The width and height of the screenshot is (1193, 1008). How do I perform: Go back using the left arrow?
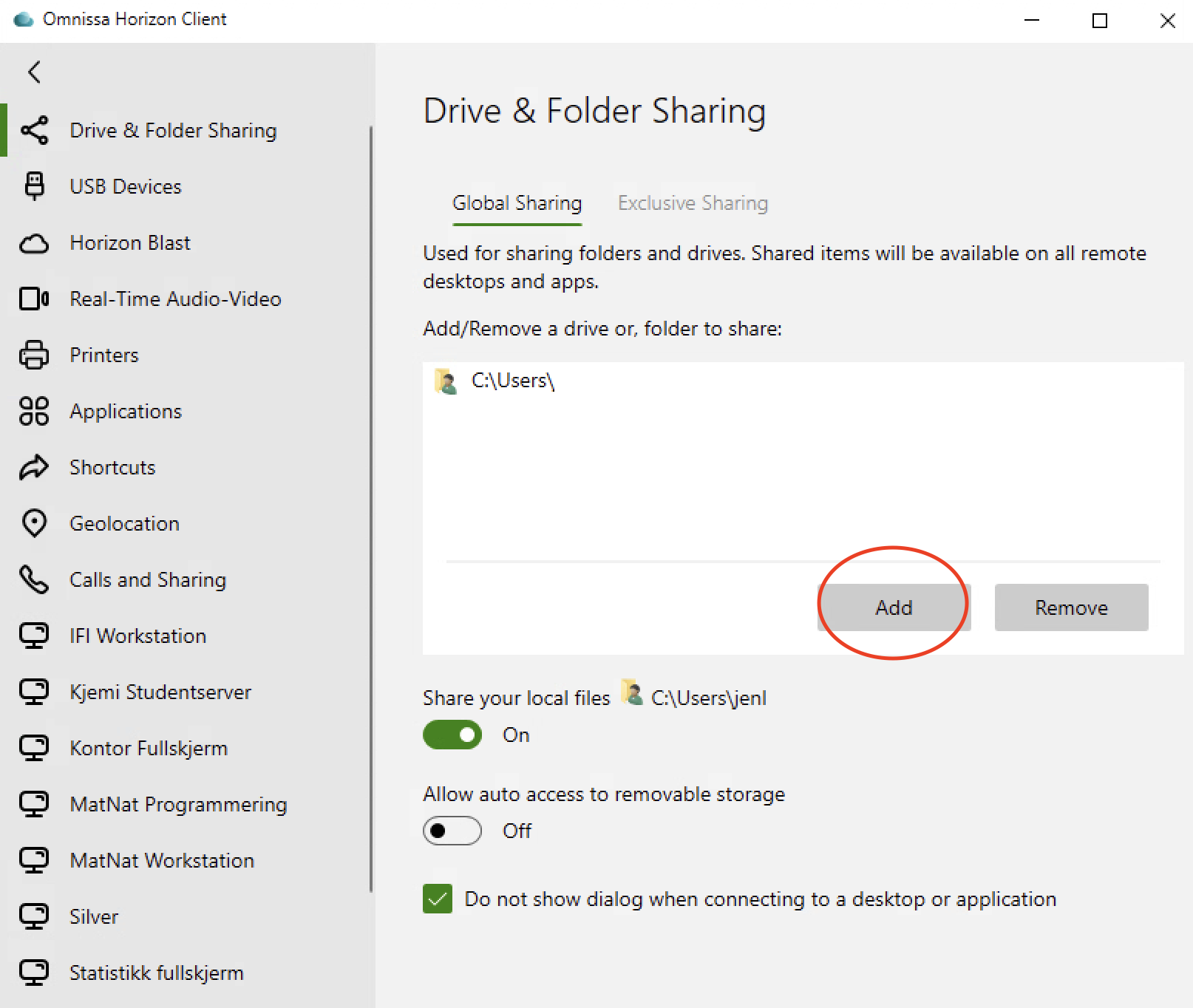[34, 72]
